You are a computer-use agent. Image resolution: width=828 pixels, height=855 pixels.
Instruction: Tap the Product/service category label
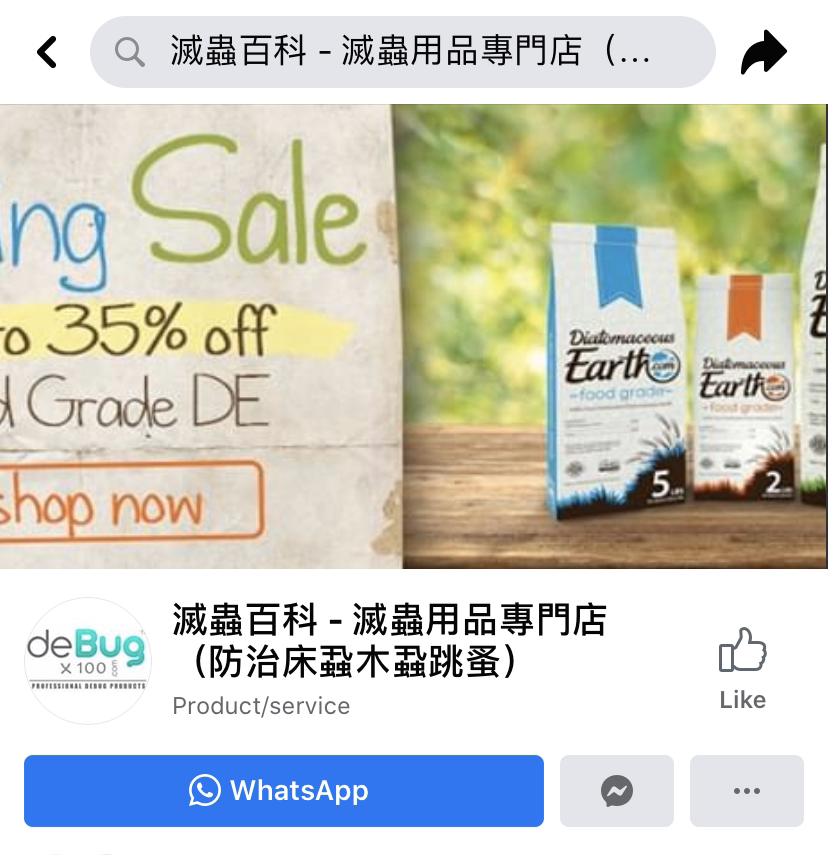(x=261, y=706)
